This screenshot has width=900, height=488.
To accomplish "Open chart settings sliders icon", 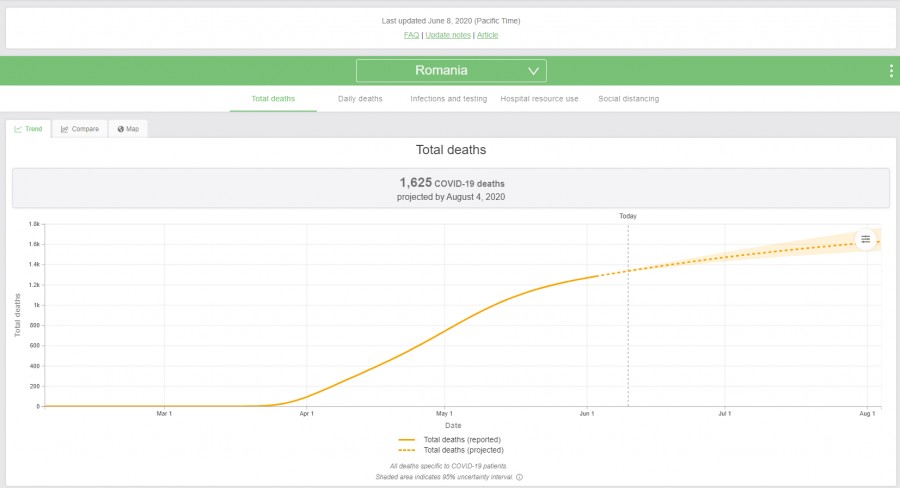I will (866, 239).
